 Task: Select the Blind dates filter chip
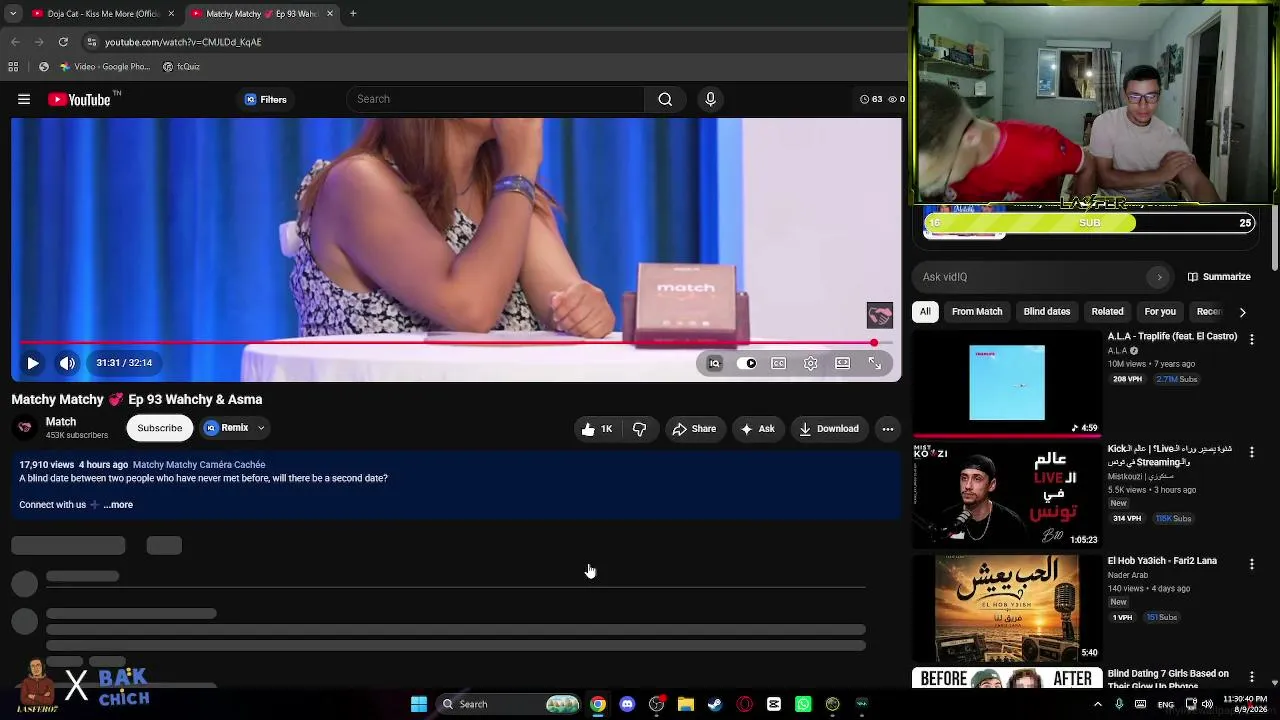pos(1047,312)
